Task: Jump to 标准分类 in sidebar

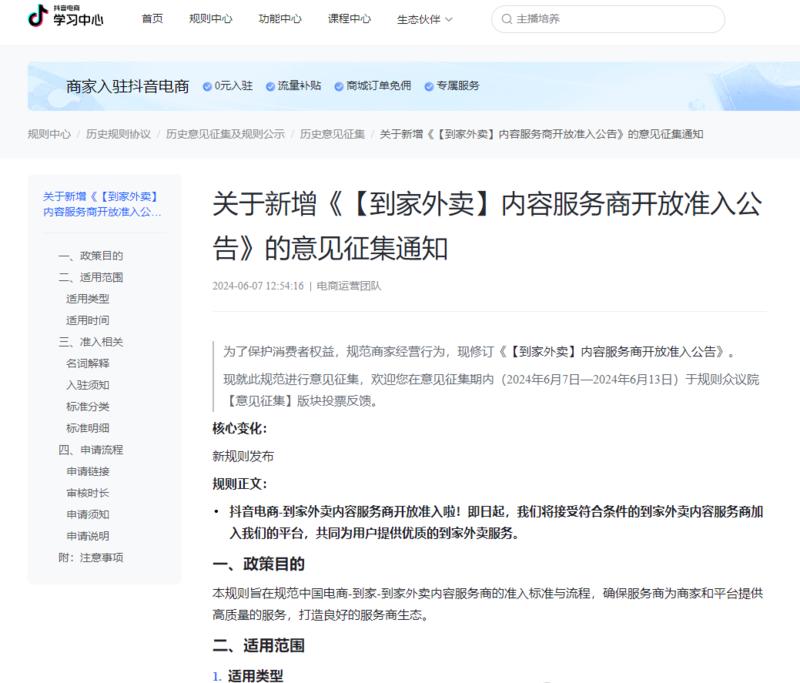Action: (x=88, y=407)
